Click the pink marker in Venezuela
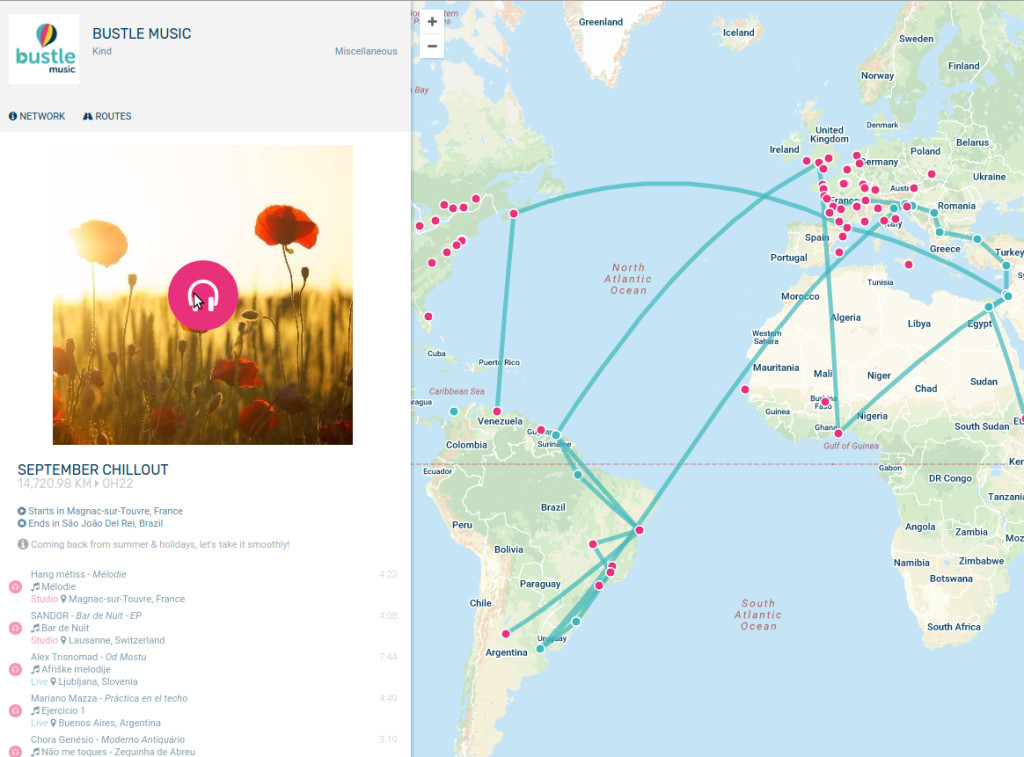This screenshot has height=757, width=1024. [497, 411]
